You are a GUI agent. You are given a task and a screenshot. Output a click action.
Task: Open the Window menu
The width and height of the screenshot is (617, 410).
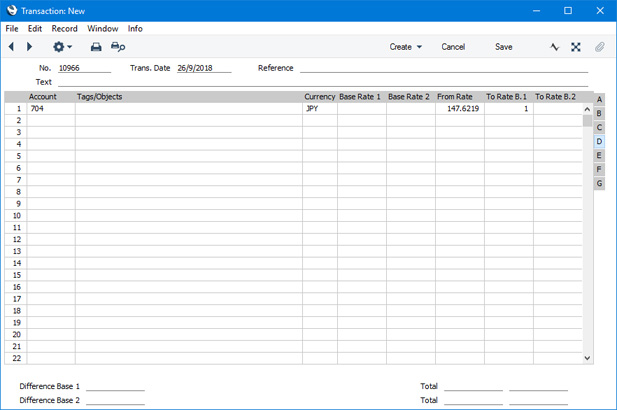pos(103,28)
